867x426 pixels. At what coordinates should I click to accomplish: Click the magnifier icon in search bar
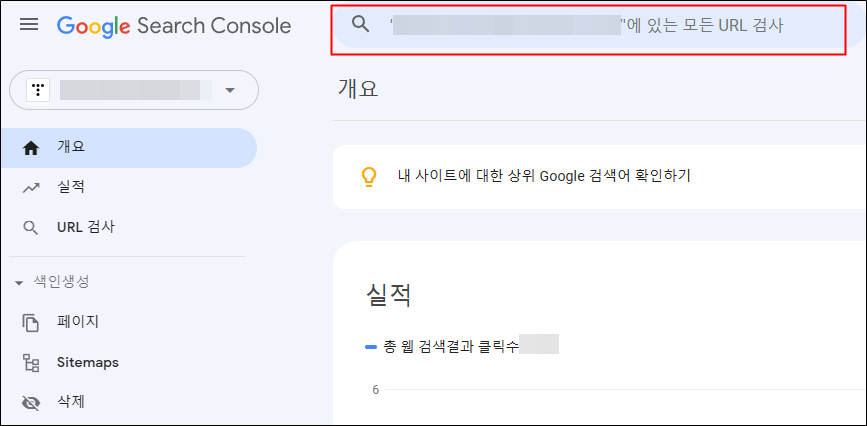[361, 24]
